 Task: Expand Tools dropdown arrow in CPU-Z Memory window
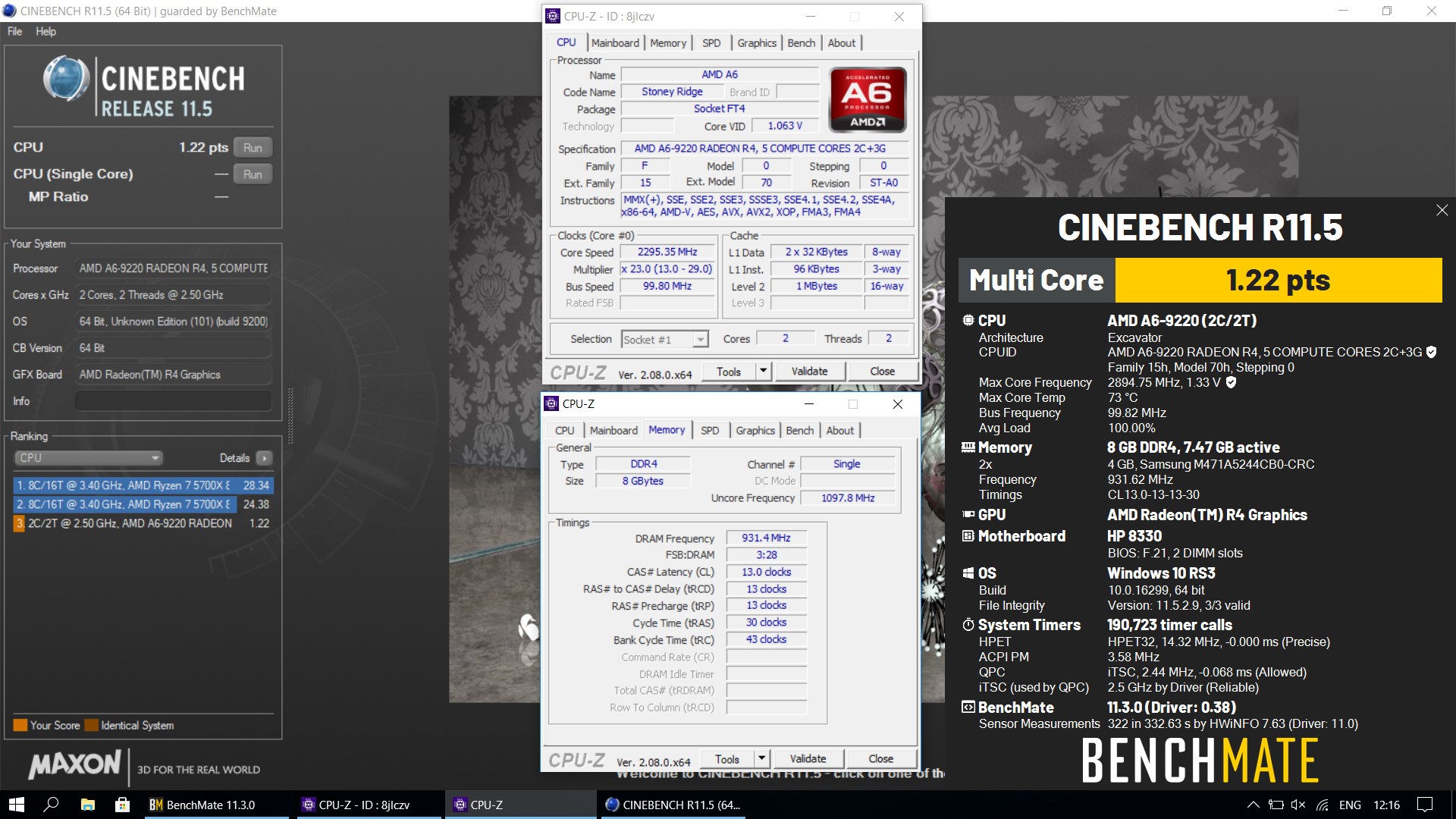[x=761, y=758]
